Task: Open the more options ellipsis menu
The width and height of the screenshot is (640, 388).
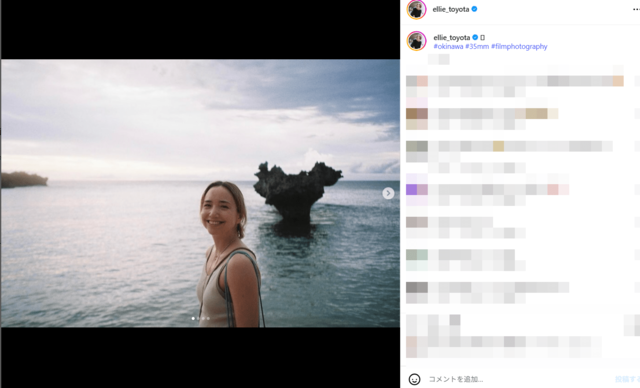Action: [636, 9]
